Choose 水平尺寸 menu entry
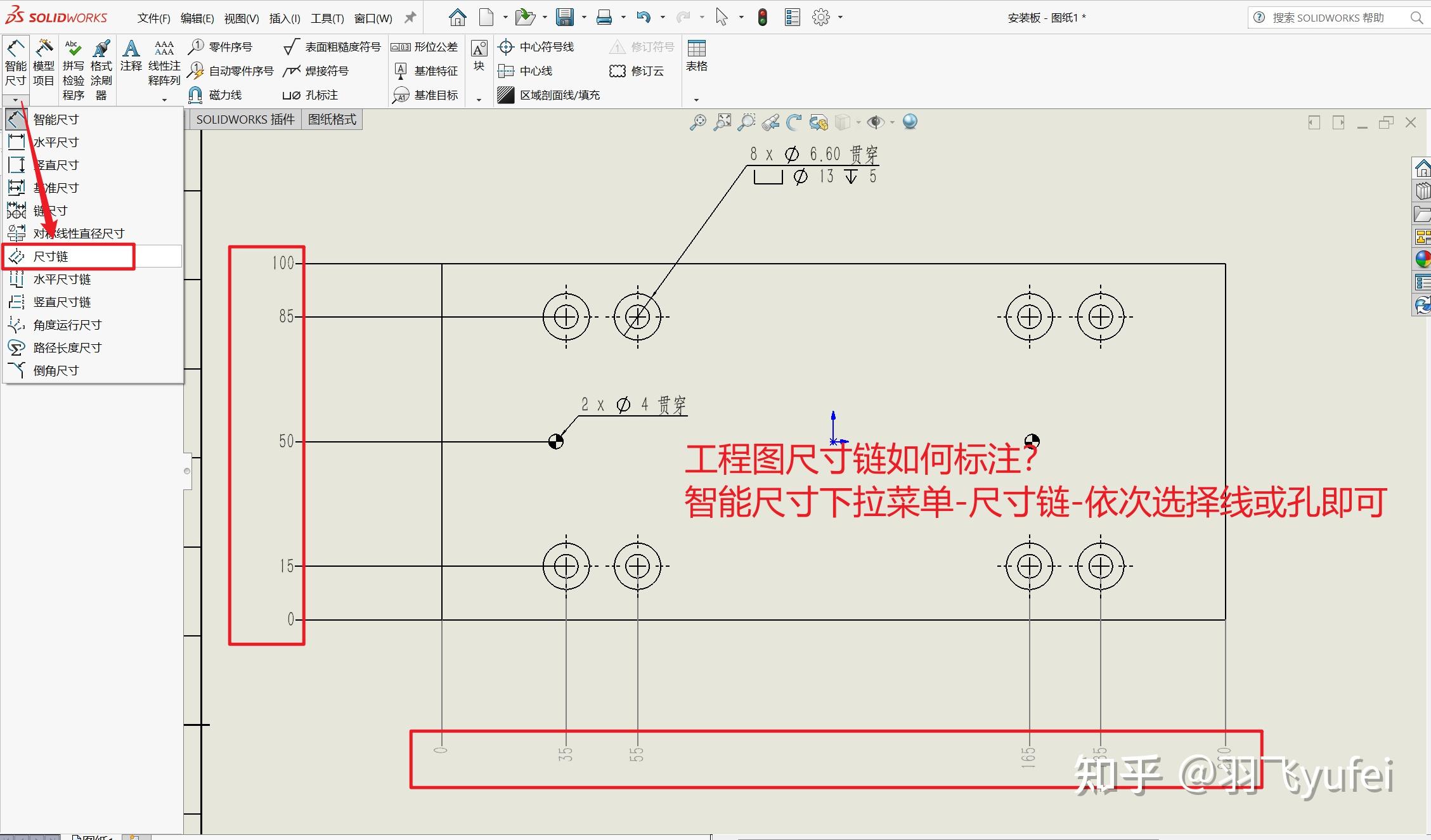The width and height of the screenshot is (1431, 840). tap(93, 142)
